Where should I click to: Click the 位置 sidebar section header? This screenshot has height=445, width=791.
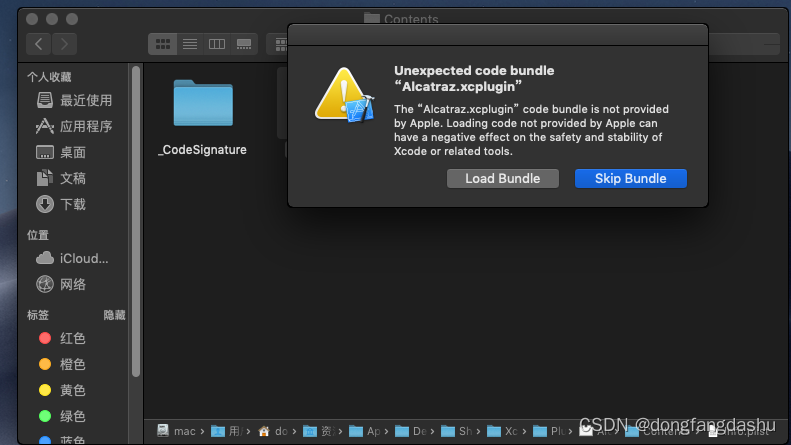coord(38,235)
